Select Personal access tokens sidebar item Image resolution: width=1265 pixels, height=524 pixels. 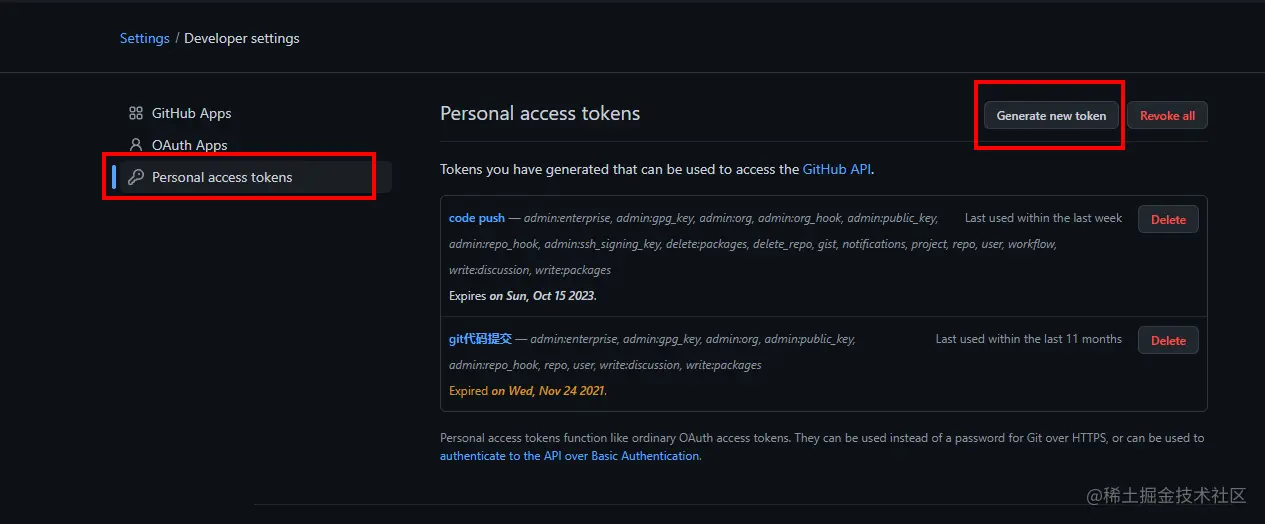pyautogui.click(x=222, y=177)
